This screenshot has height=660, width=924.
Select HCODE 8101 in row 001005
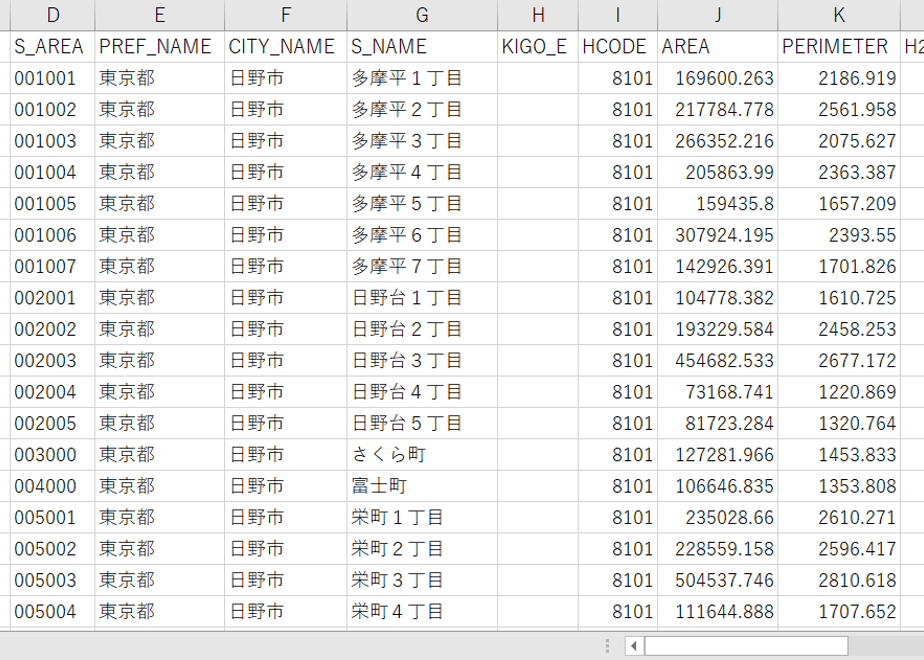tap(618, 203)
